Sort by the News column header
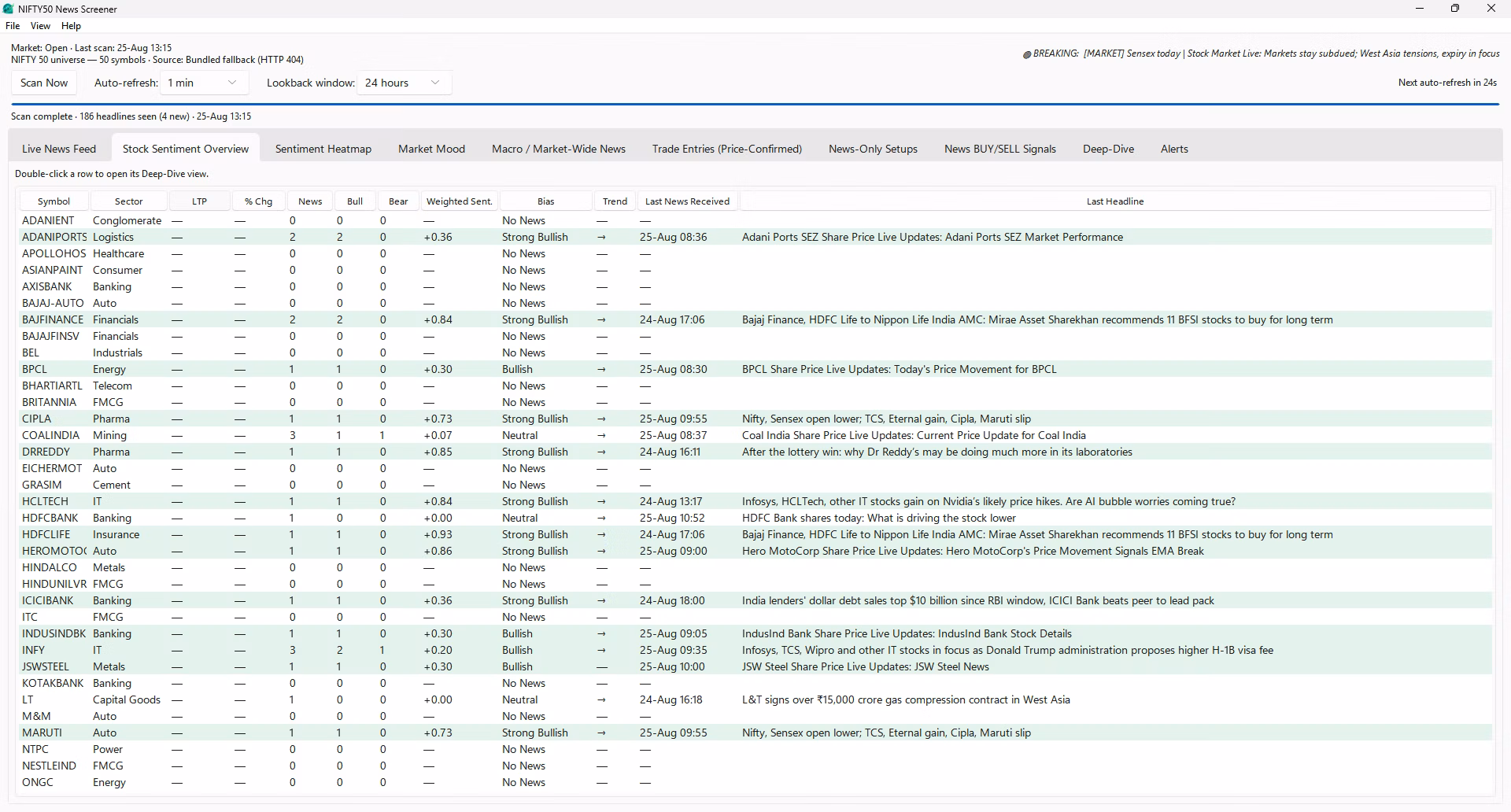The height and width of the screenshot is (812, 1511). pos(310,201)
